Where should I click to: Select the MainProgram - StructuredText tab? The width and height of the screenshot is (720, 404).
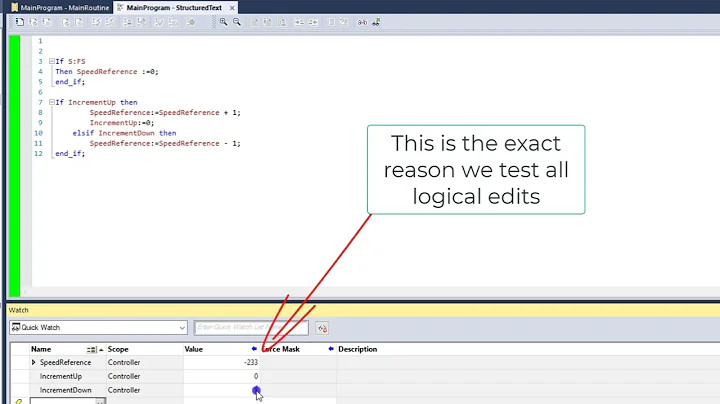[x=174, y=7]
